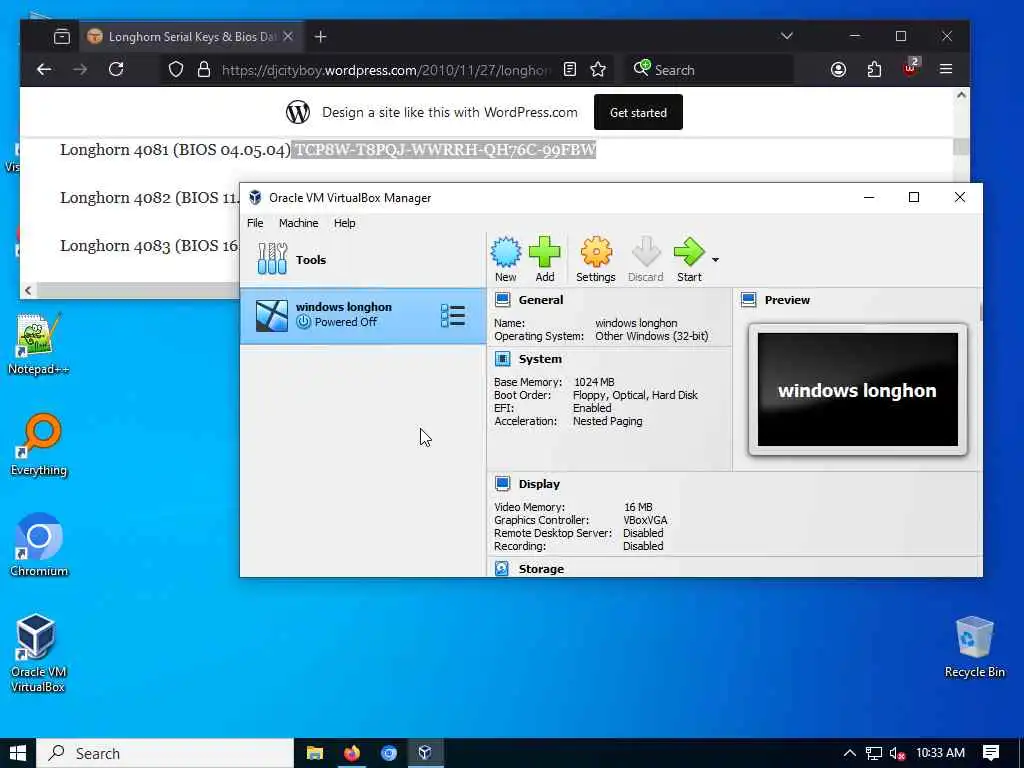The height and width of the screenshot is (768, 1024).
Task: Click the highlighted Longhorn 4081 serial key
Action: (x=444, y=150)
